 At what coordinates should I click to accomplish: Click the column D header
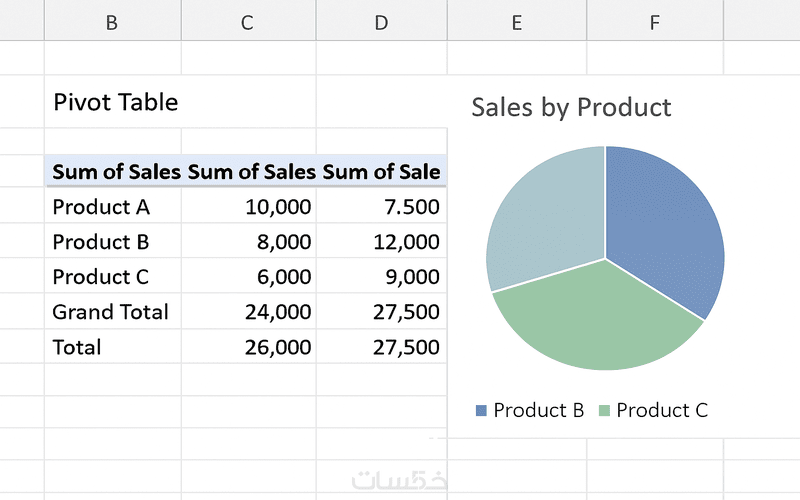(x=381, y=22)
